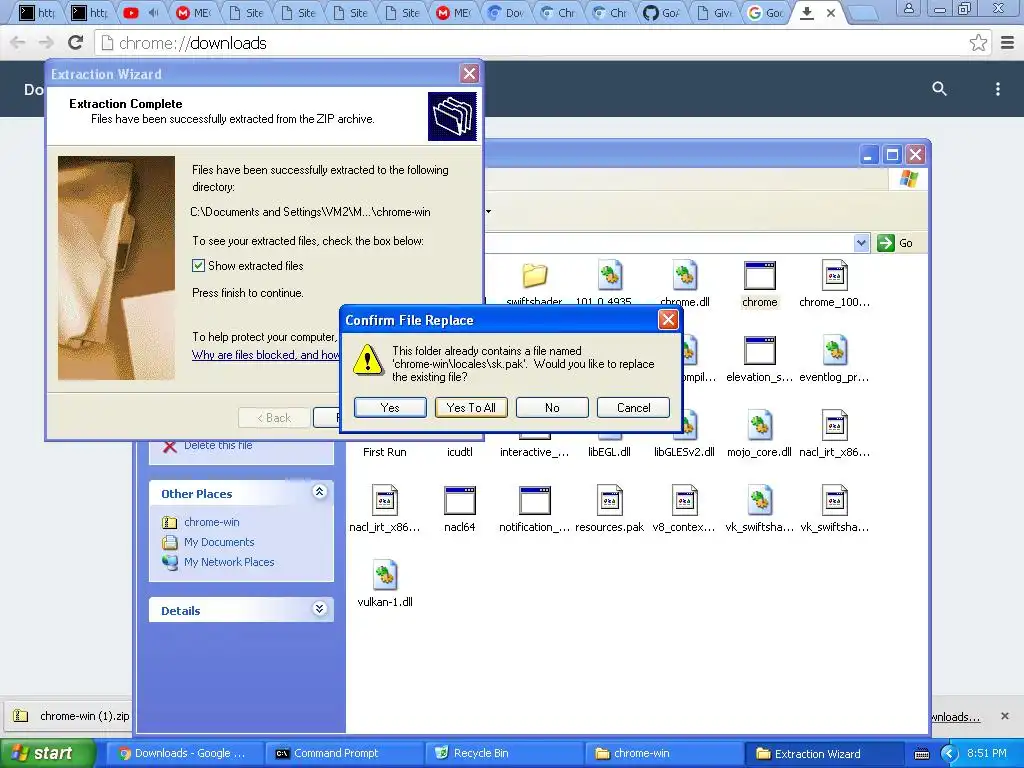Switch to Downloads - Google taskbar item
Image resolution: width=1024 pixels, height=768 pixels.
click(184, 754)
